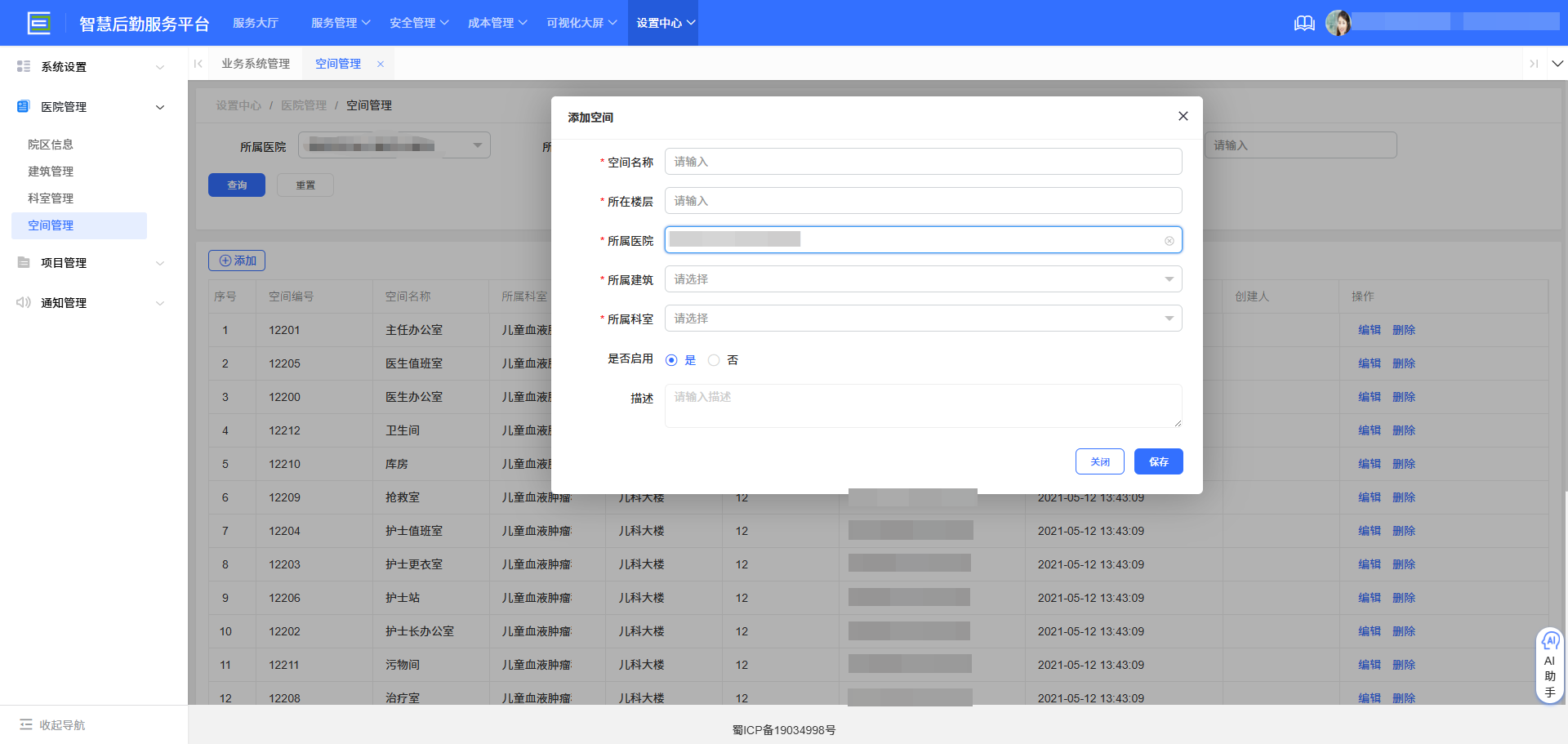This screenshot has height=744, width=1568.
Task: Select the 否 radio for 是否启用
Action: (714, 360)
